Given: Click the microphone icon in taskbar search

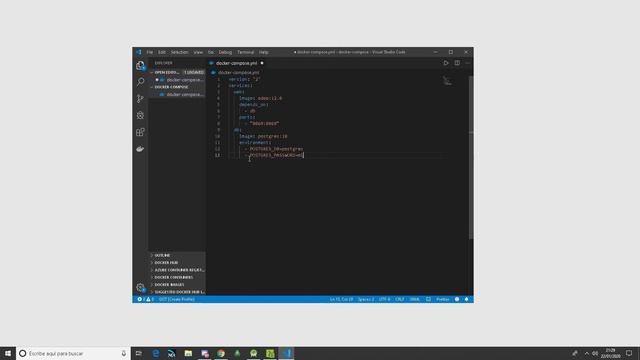Looking at the screenshot, I should pos(124,353).
